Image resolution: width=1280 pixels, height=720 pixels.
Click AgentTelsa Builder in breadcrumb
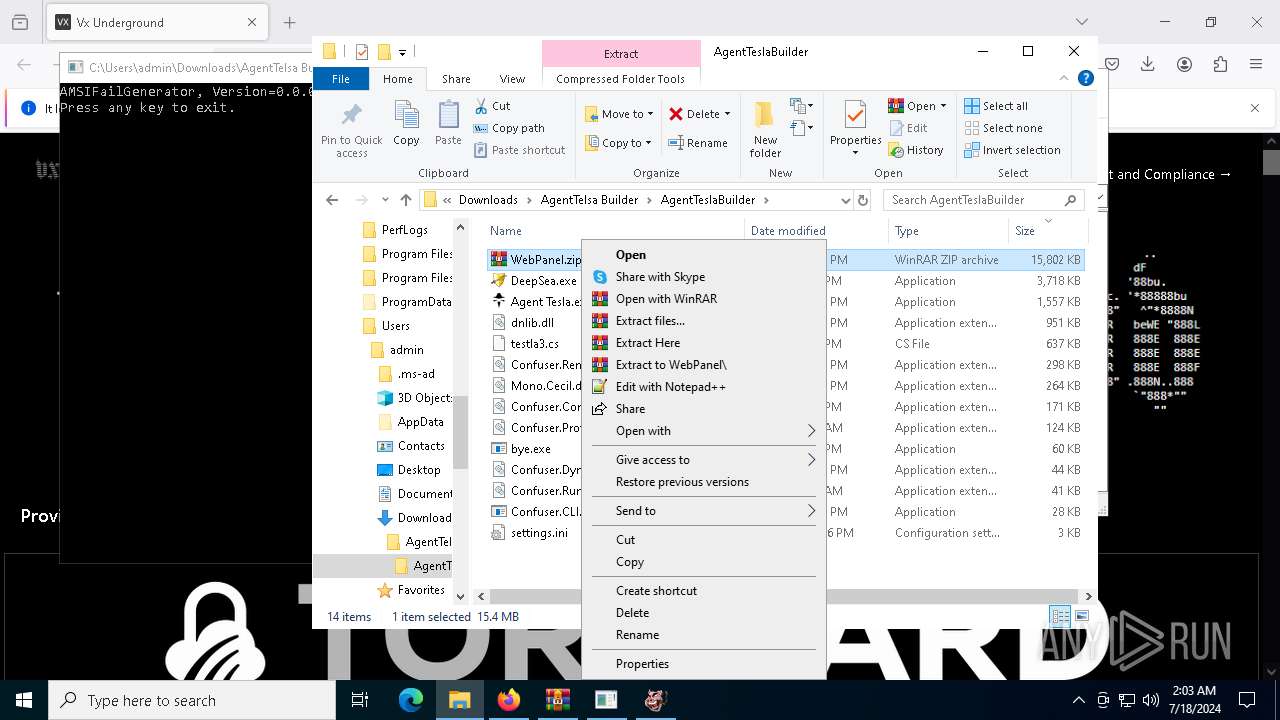589,200
